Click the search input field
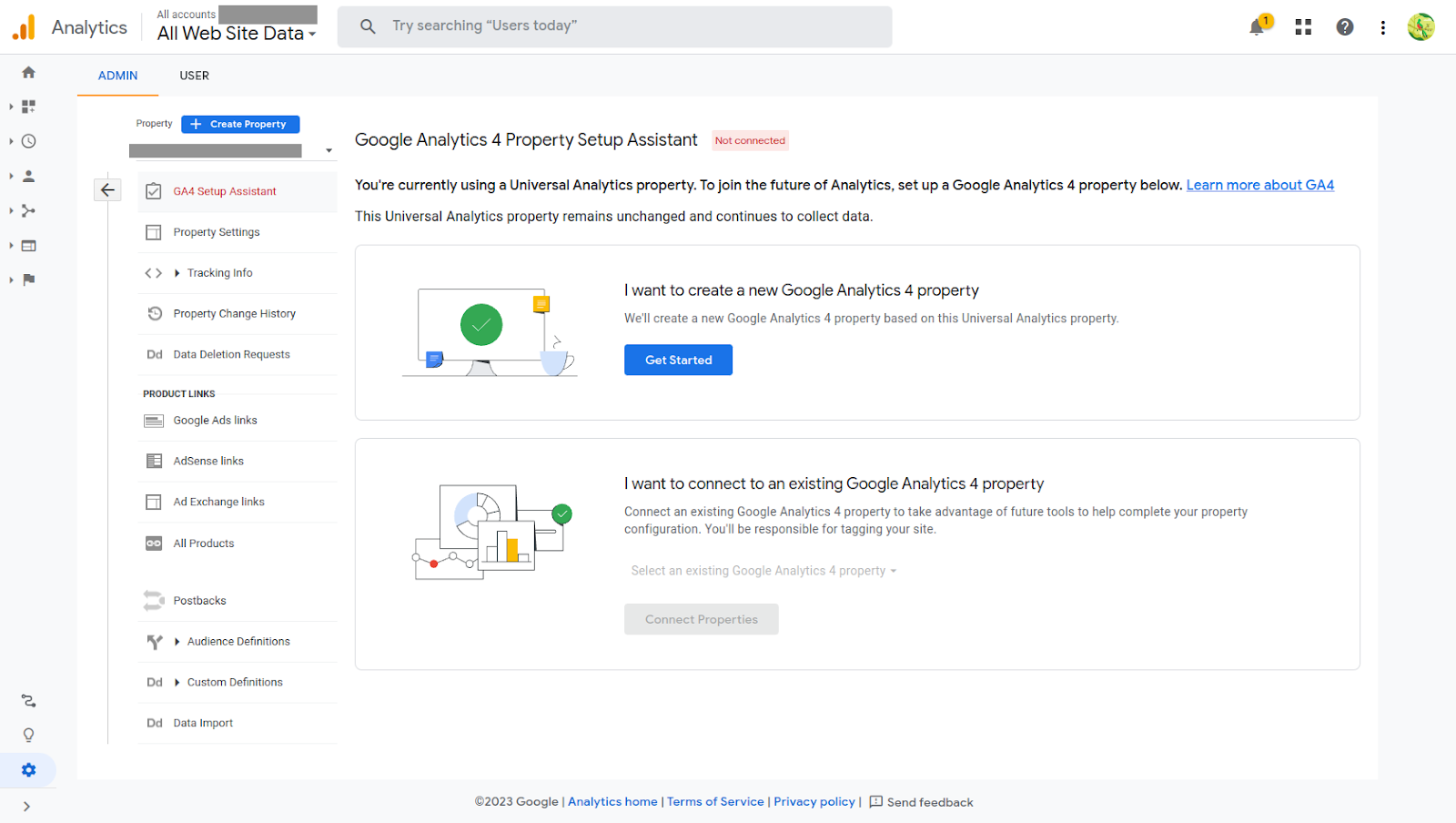This screenshot has width=1456, height=823. pos(615,26)
